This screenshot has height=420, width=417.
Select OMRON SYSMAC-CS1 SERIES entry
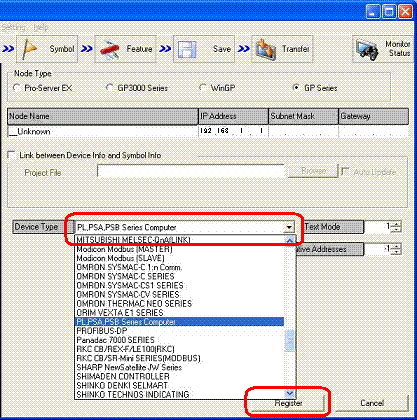[x=180, y=286]
